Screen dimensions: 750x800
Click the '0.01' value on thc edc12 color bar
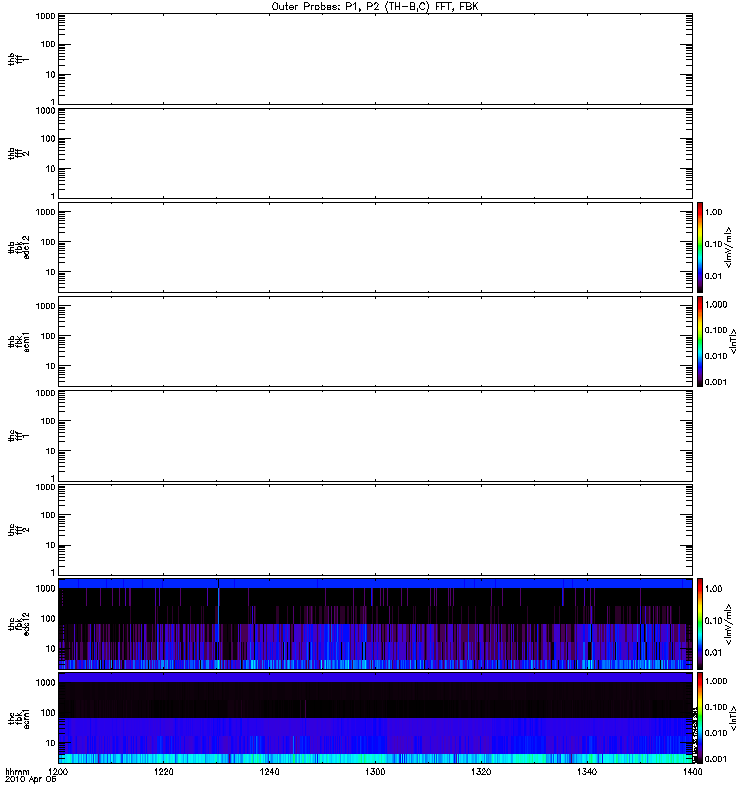[x=713, y=653]
